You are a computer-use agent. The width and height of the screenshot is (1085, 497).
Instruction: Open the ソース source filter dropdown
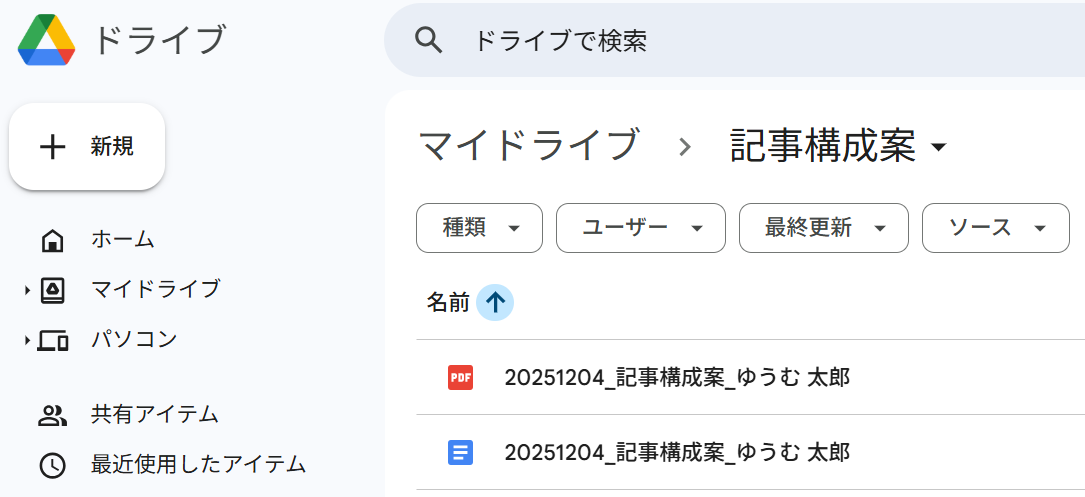996,228
